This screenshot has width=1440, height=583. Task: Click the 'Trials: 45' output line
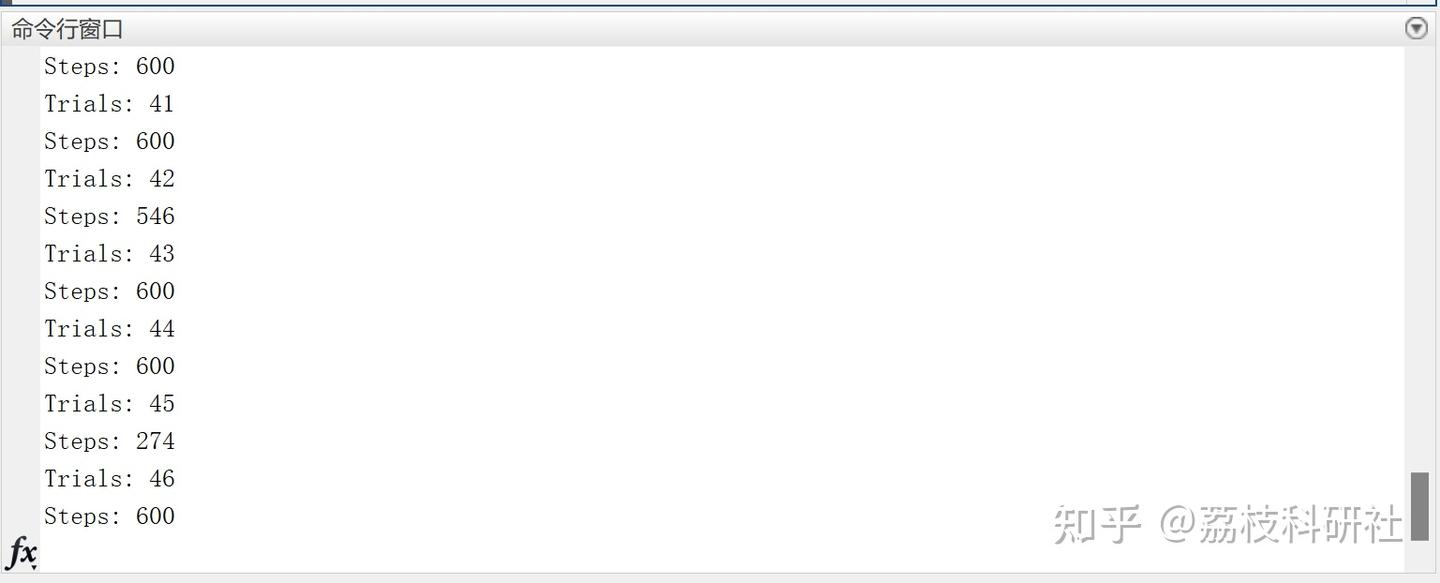click(109, 404)
